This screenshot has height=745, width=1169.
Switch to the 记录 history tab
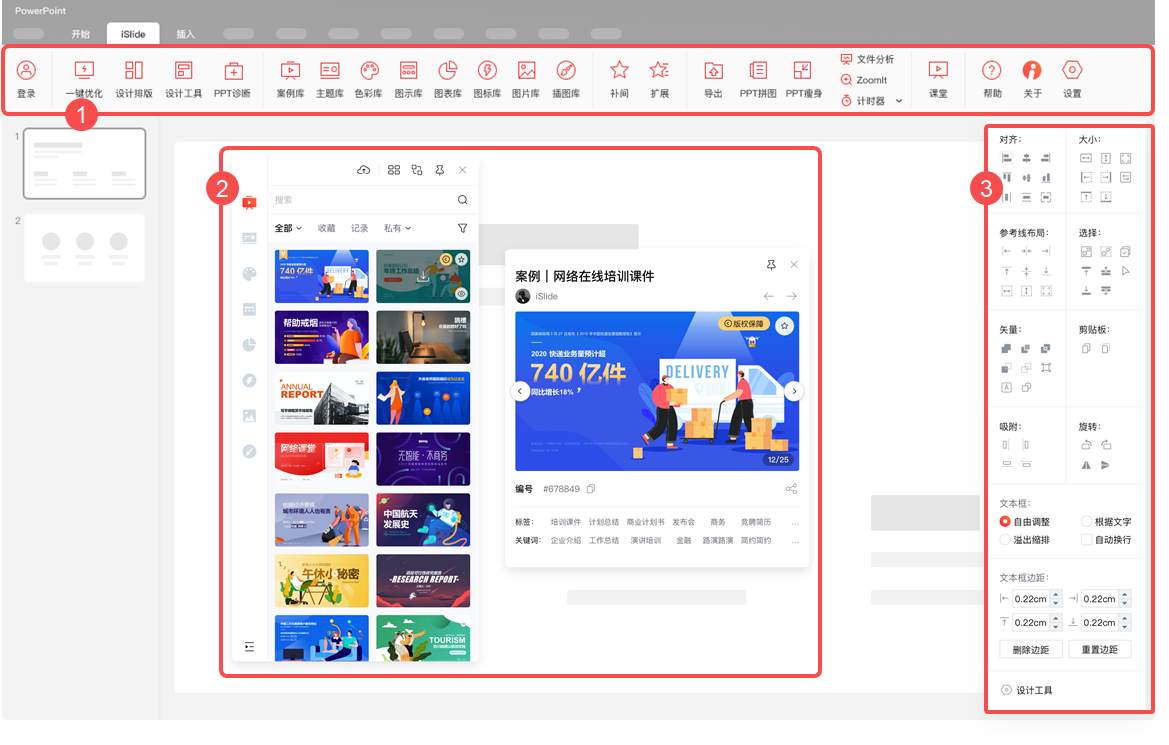pyautogui.click(x=359, y=228)
